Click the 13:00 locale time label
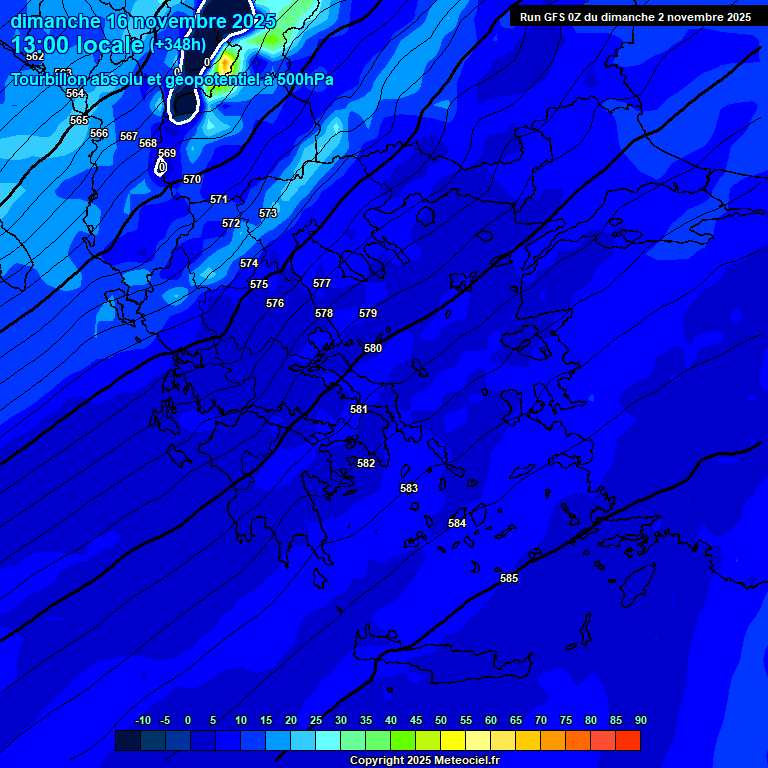Screen dimensions: 768x768 pyautogui.click(x=77, y=45)
